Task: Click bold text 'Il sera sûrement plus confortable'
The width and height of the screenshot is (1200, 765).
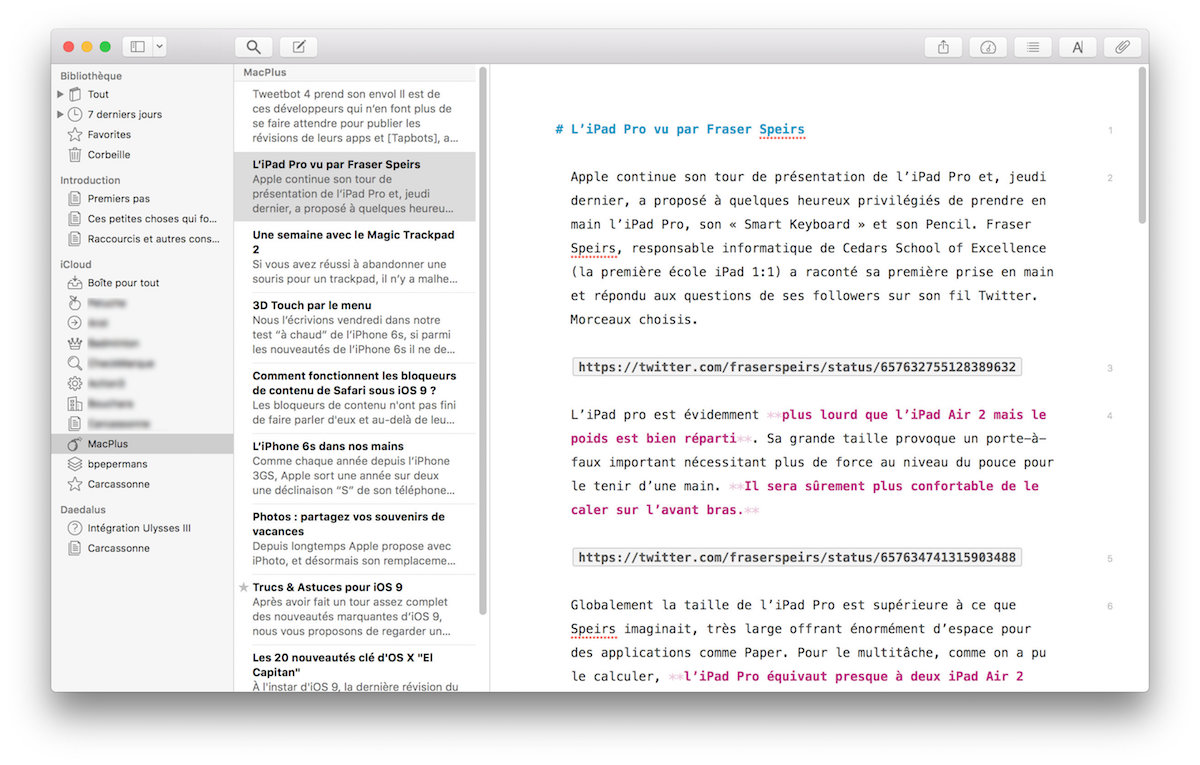Action: pos(892,486)
